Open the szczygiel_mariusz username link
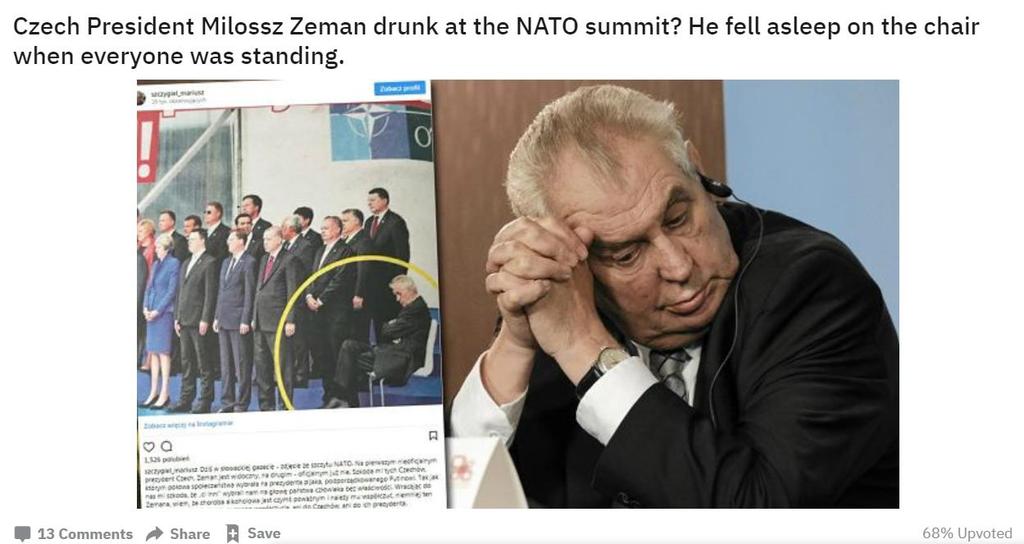Viewport: 1024px width, 544px height. 178,93
